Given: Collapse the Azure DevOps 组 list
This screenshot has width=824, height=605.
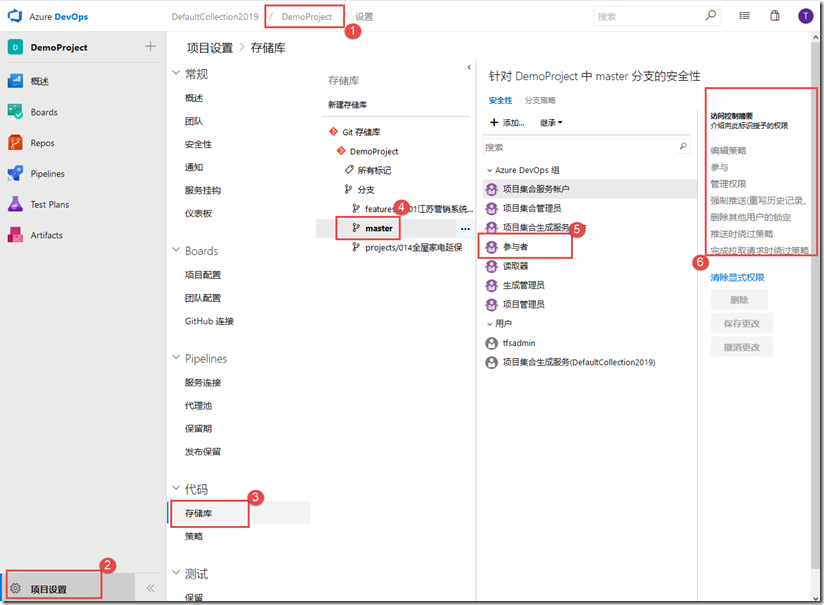Looking at the screenshot, I should click(x=489, y=170).
